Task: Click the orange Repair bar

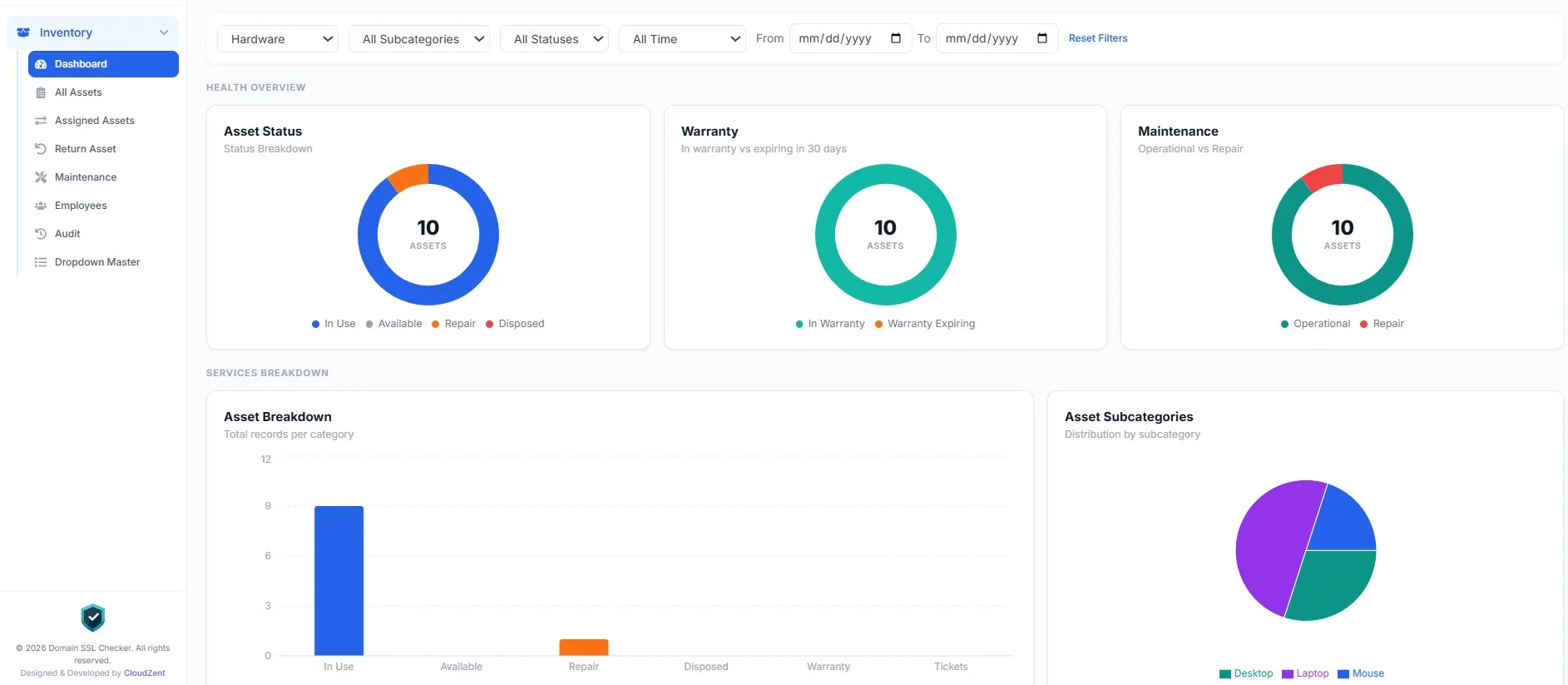Action: (584, 648)
